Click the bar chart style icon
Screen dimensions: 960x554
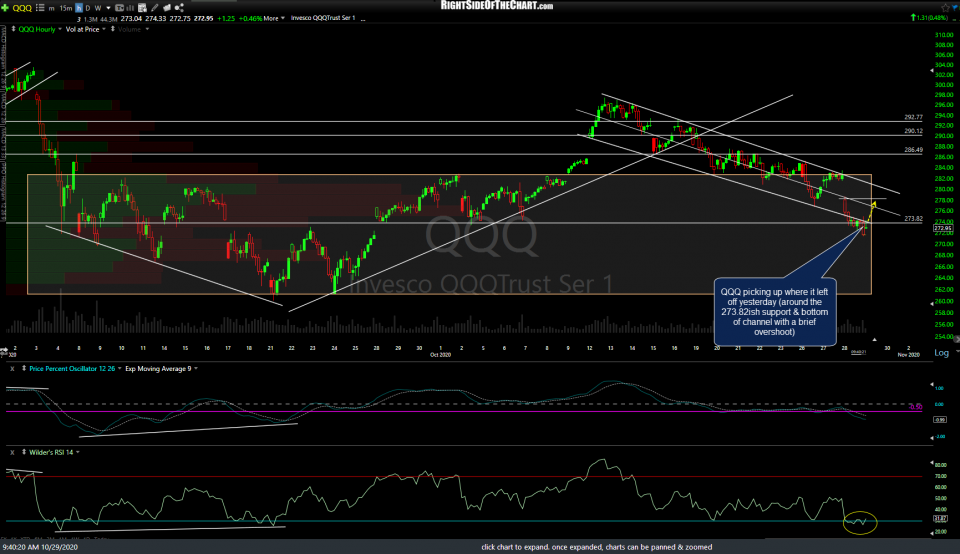[x=130, y=8]
